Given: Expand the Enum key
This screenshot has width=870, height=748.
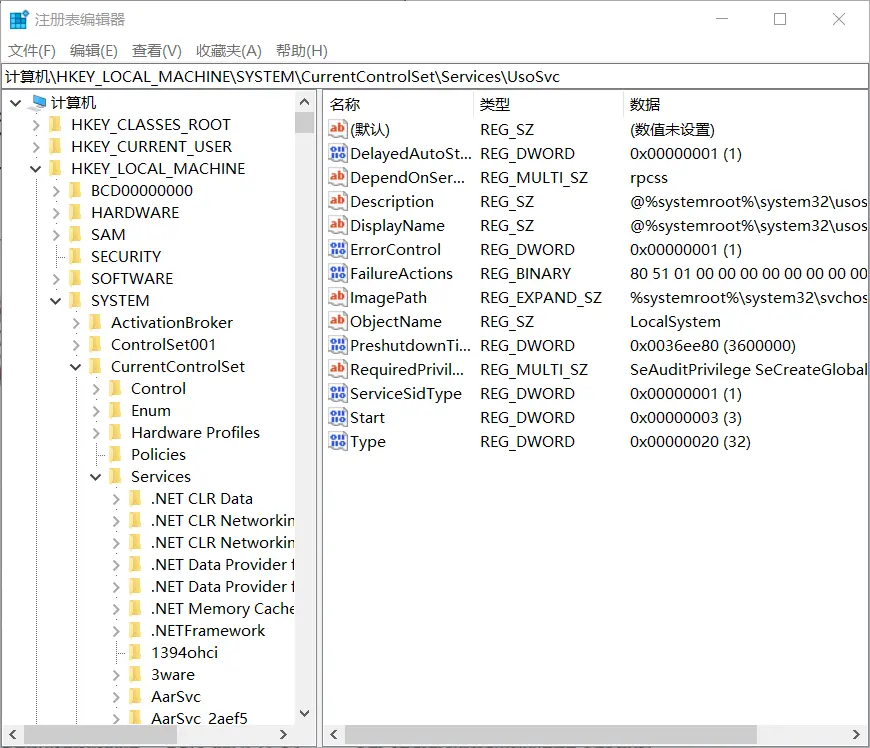Looking at the screenshot, I should point(96,411).
